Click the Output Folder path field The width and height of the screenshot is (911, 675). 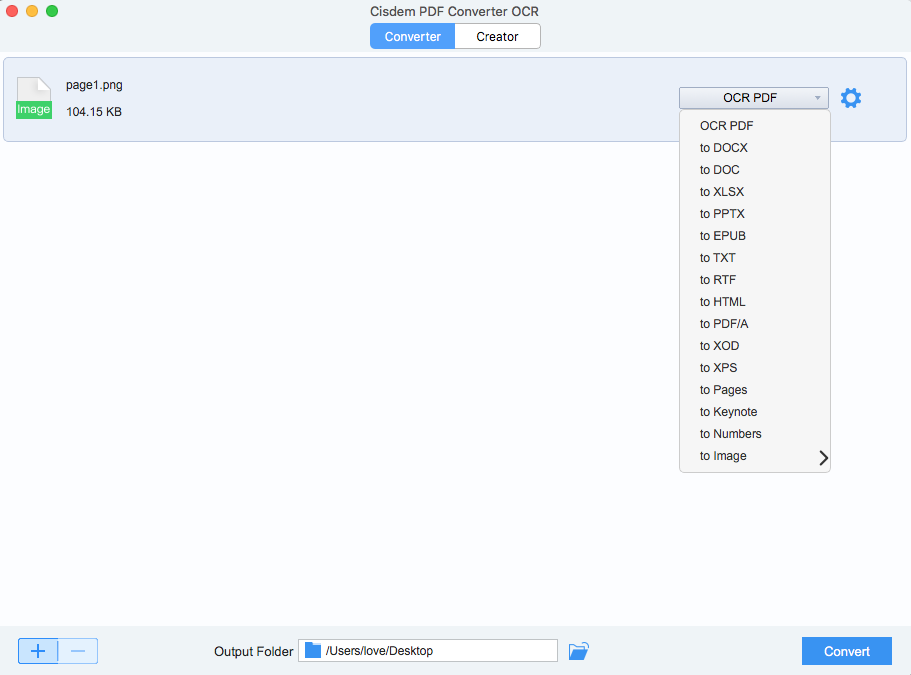(x=438, y=651)
